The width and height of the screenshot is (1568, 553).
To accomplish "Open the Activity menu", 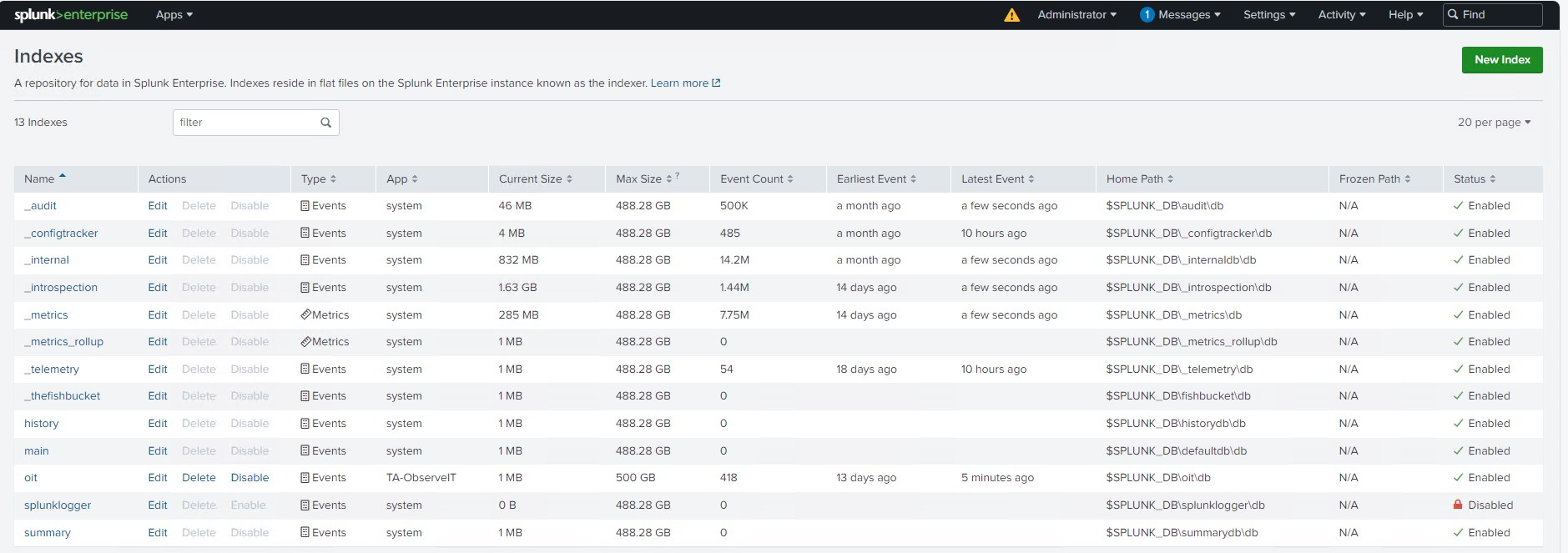I will [1341, 15].
